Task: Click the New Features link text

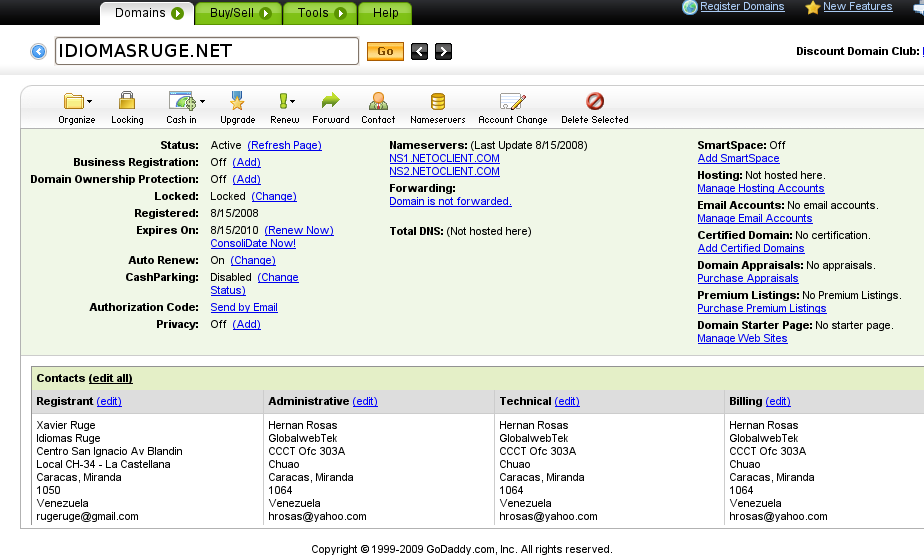Action: click(857, 6)
